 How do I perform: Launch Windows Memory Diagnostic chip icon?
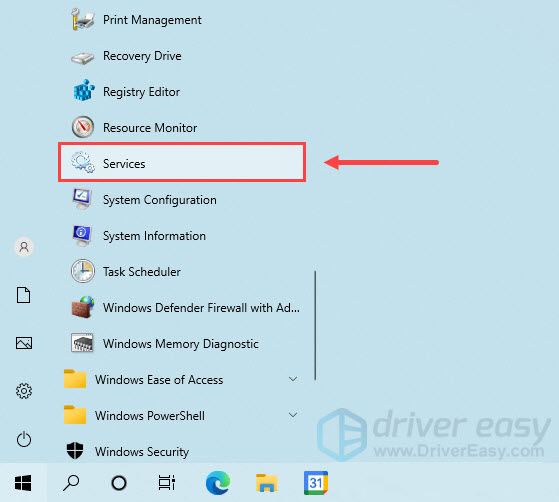point(82,343)
